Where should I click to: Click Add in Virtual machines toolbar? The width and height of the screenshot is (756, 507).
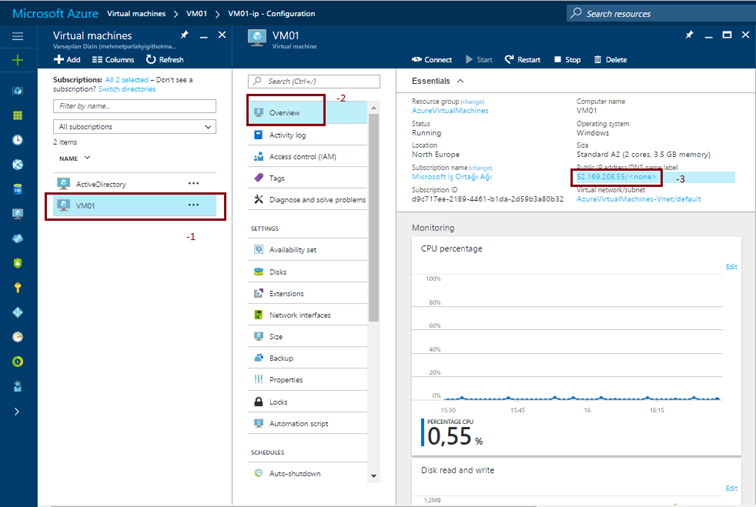pos(67,60)
